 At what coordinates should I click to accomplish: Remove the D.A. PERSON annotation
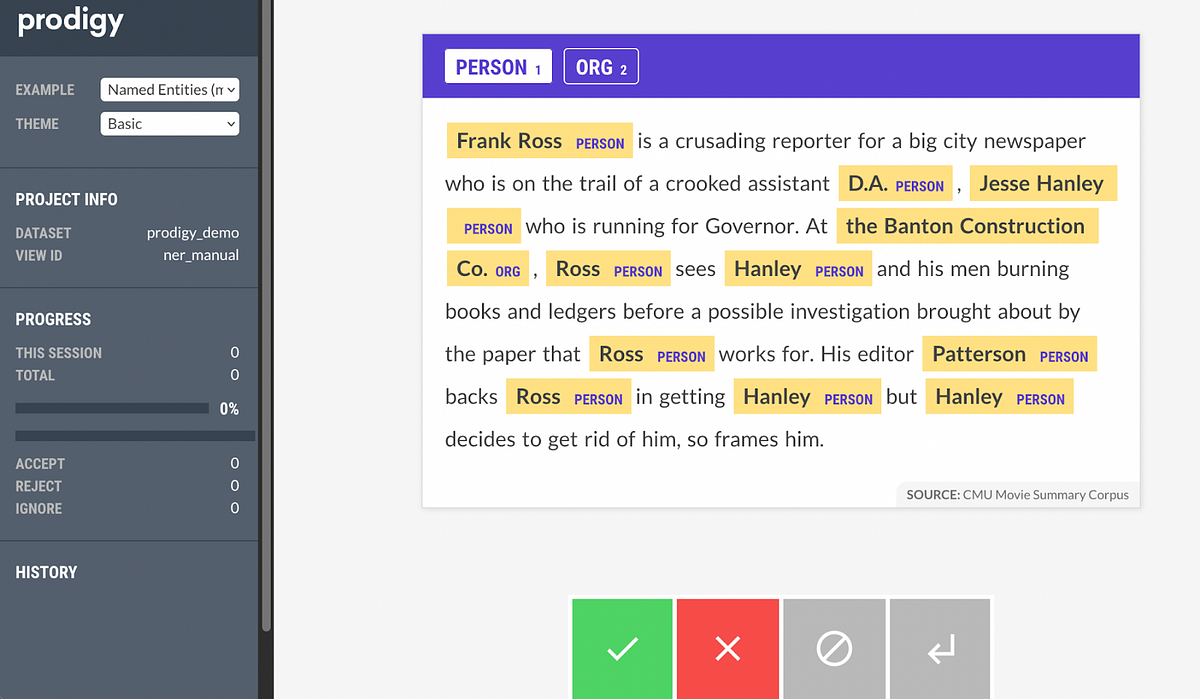pyautogui.click(x=895, y=183)
